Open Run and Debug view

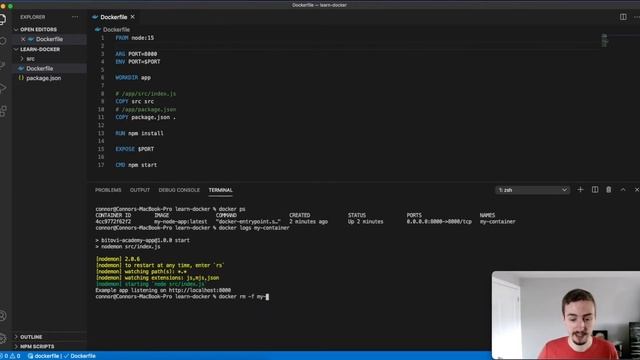click(3, 88)
